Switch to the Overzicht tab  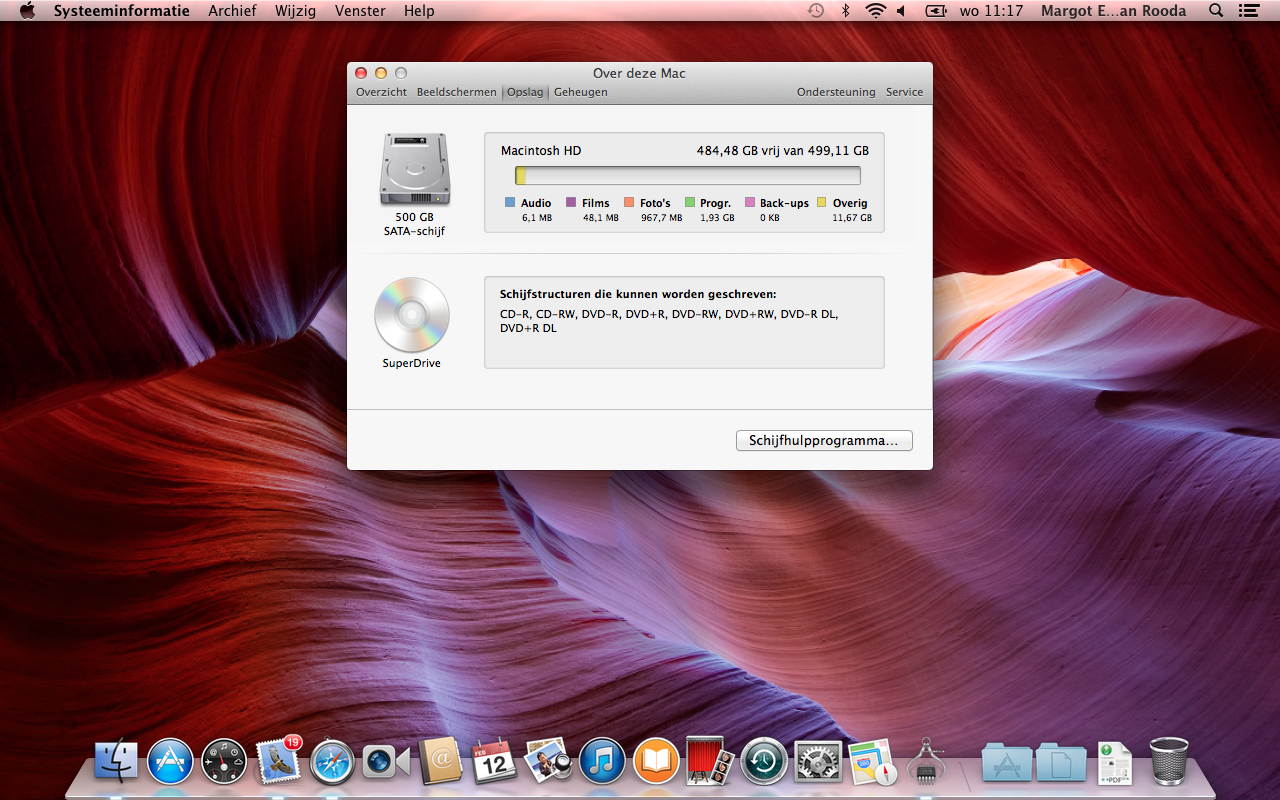[381, 92]
